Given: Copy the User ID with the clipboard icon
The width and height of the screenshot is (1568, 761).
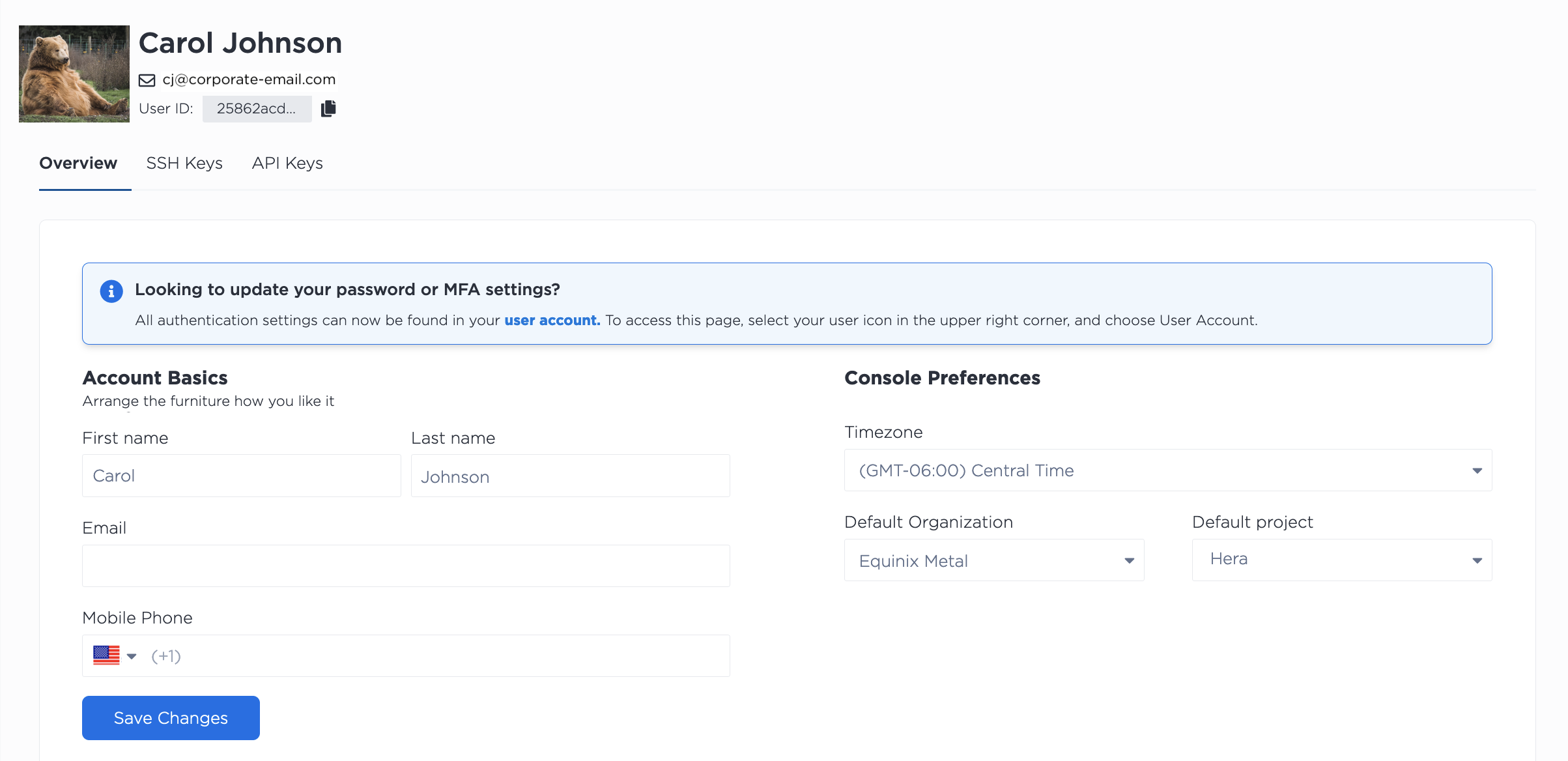Looking at the screenshot, I should pyautogui.click(x=328, y=108).
